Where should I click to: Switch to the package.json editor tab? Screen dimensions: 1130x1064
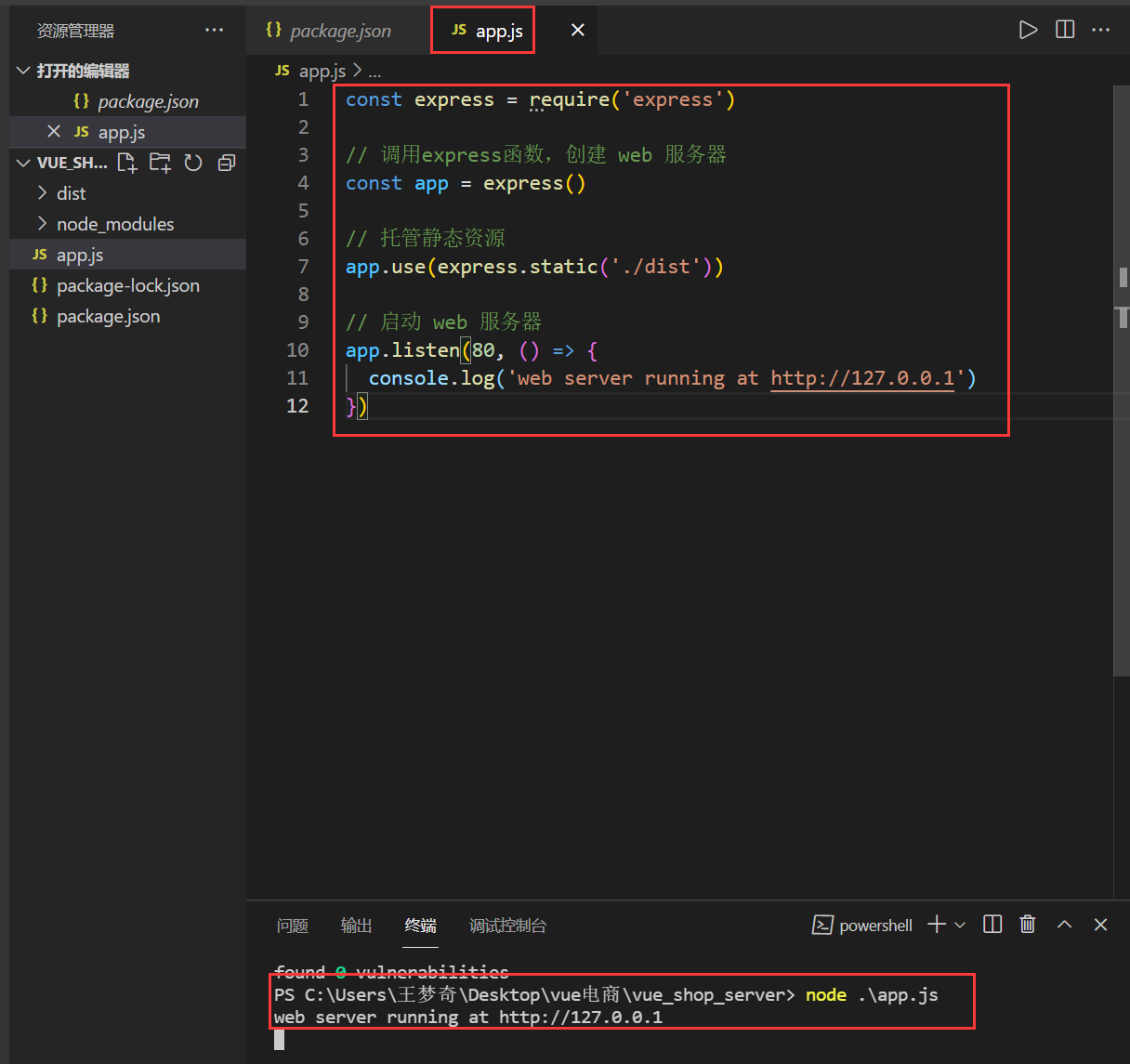point(339,31)
